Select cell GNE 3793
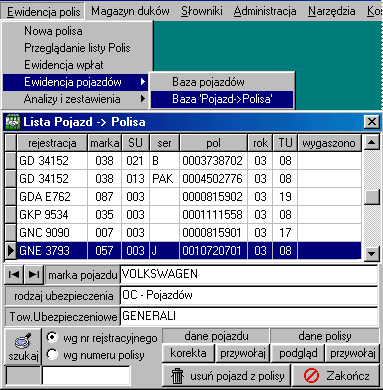The width and height of the screenshot is (383, 390). [52, 251]
